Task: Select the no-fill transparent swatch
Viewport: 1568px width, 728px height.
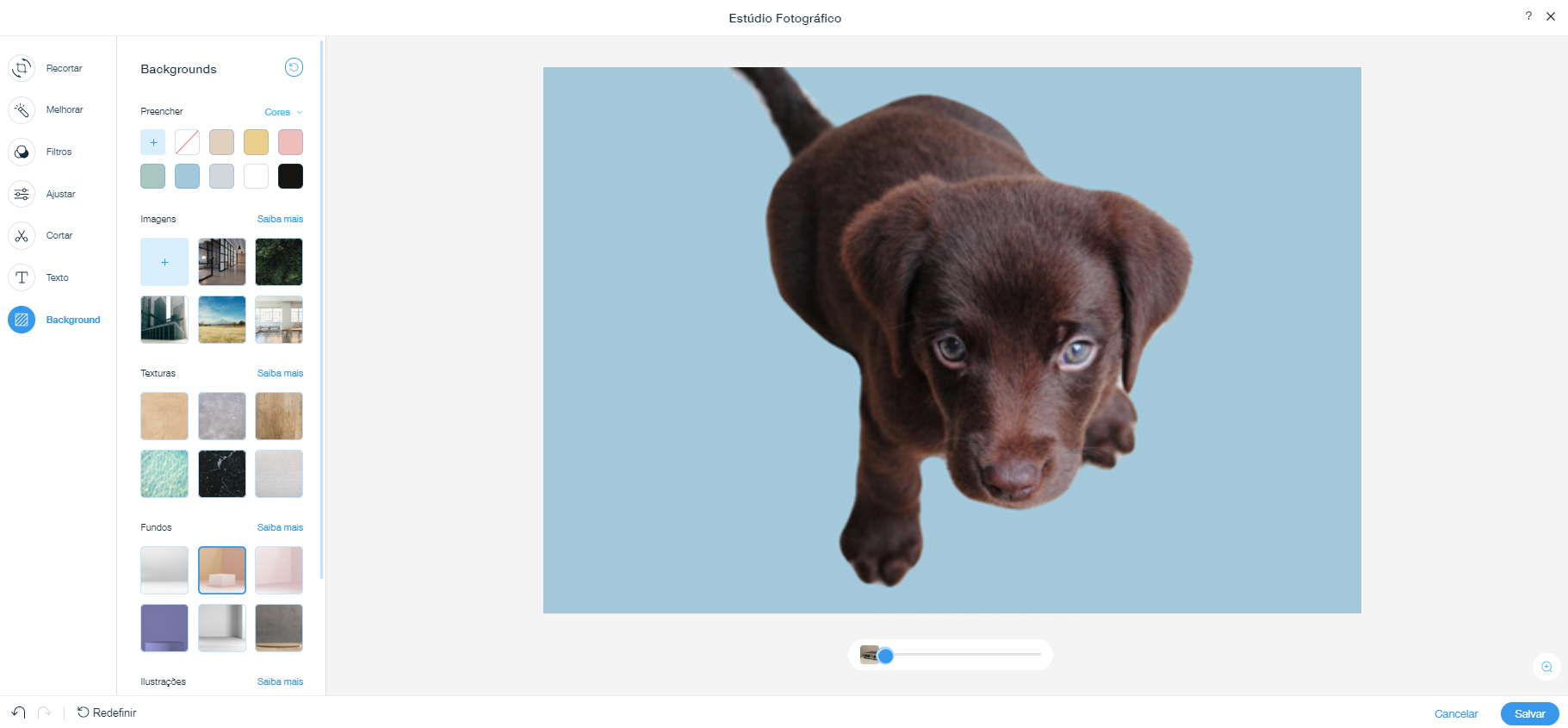Action: (187, 142)
